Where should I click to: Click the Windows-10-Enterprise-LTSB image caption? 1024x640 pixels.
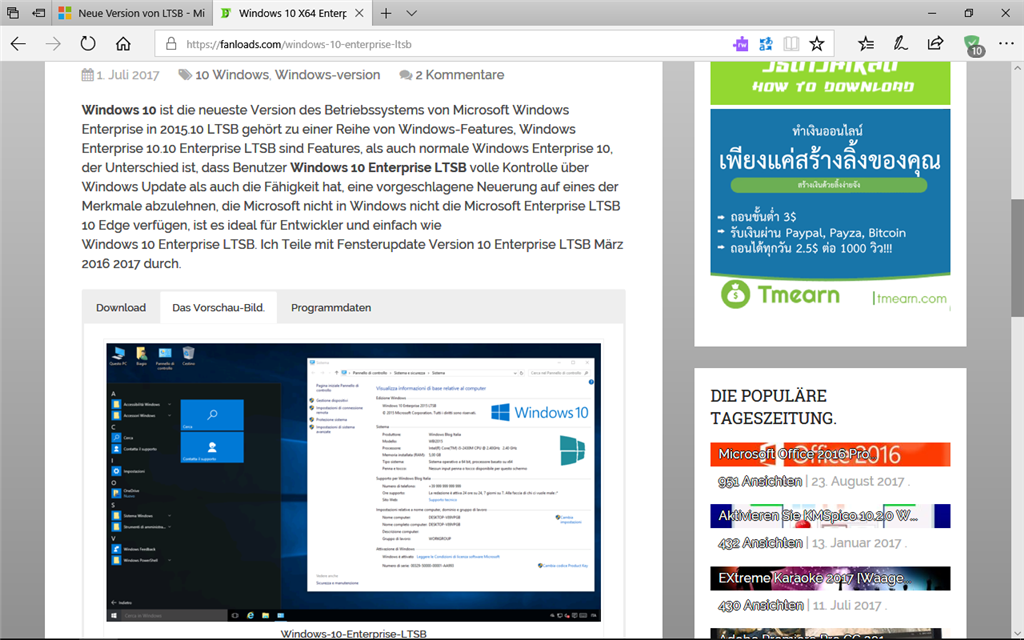pyautogui.click(x=353, y=633)
